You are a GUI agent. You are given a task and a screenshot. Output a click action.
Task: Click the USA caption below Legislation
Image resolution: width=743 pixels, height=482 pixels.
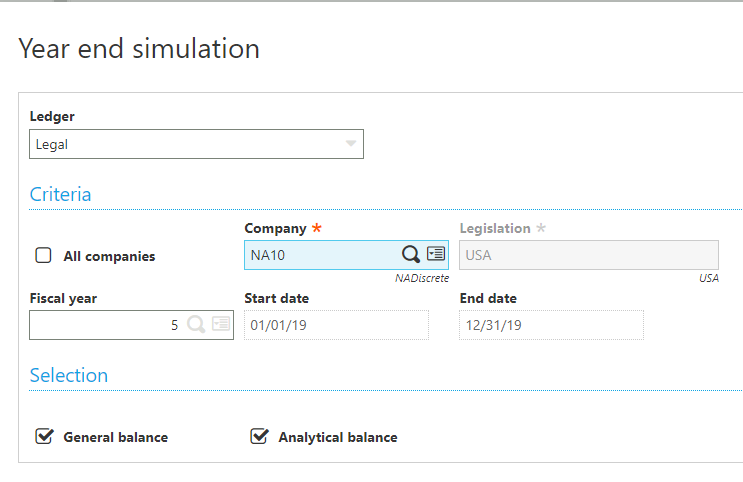[x=708, y=278]
